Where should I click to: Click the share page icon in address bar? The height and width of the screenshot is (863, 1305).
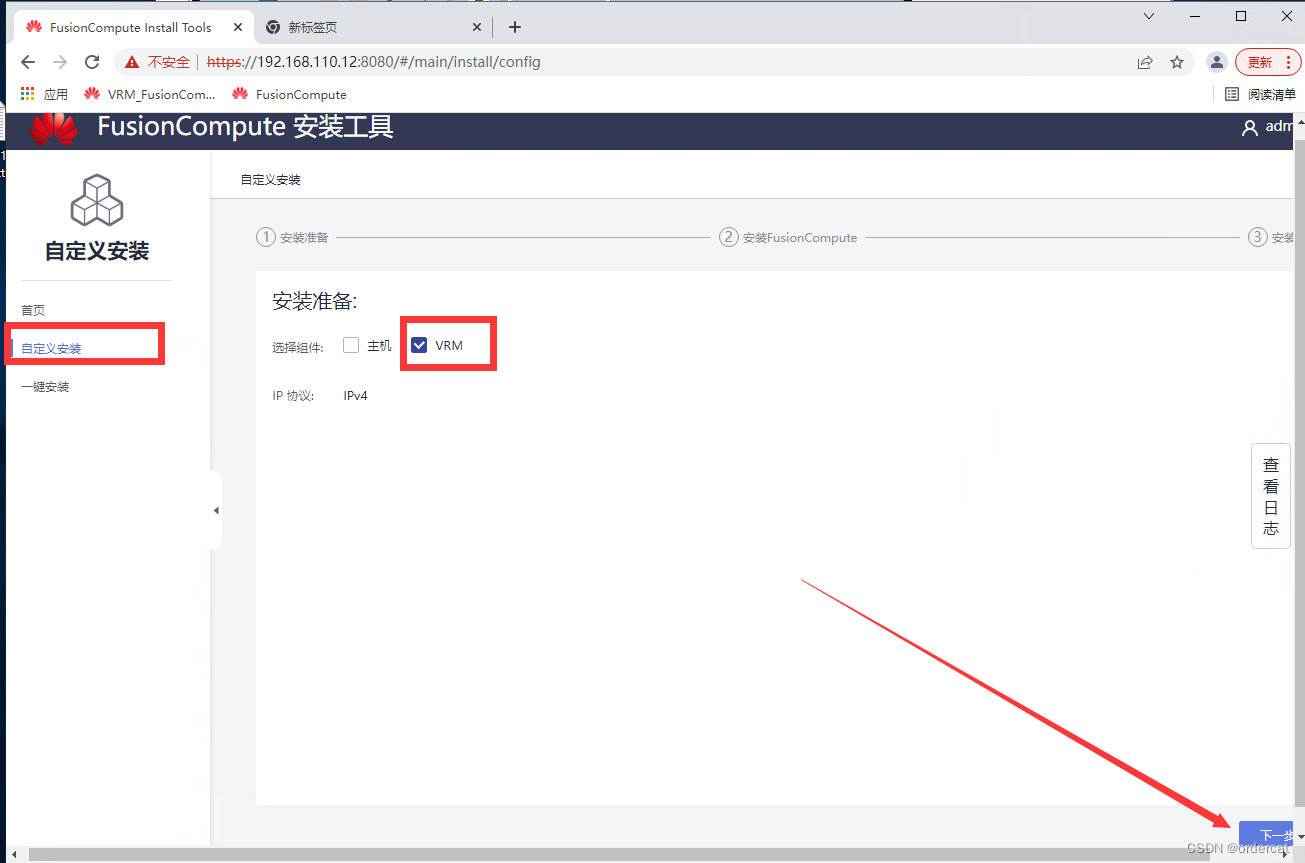click(1145, 62)
